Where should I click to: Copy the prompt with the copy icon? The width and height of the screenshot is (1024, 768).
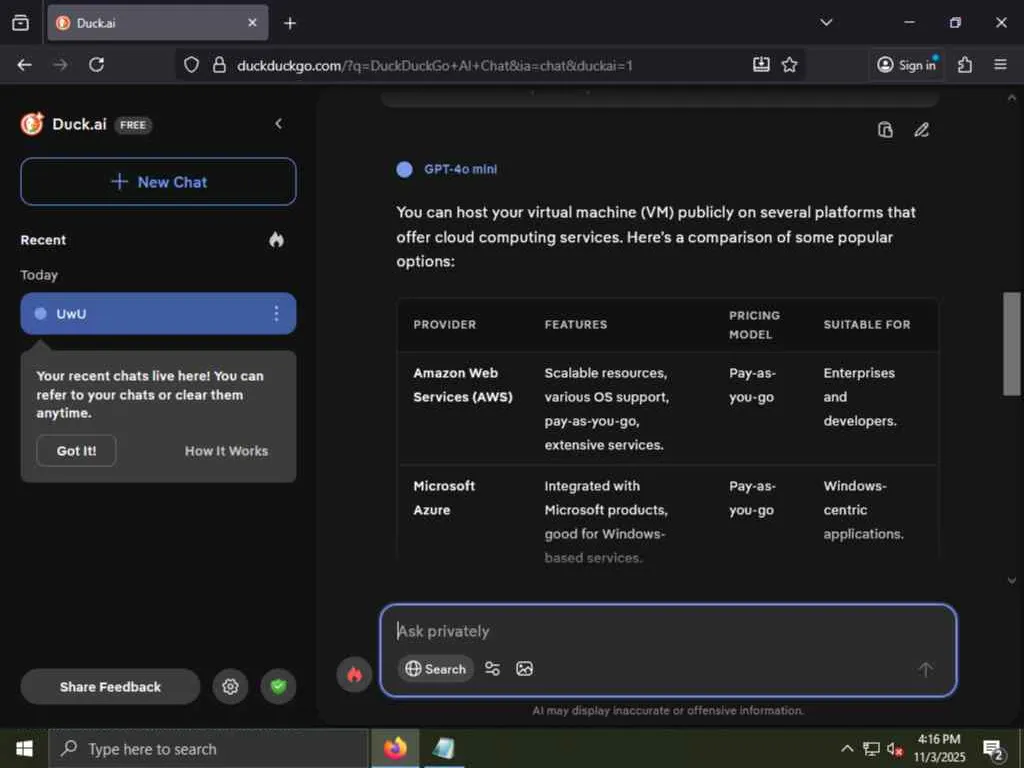point(885,130)
